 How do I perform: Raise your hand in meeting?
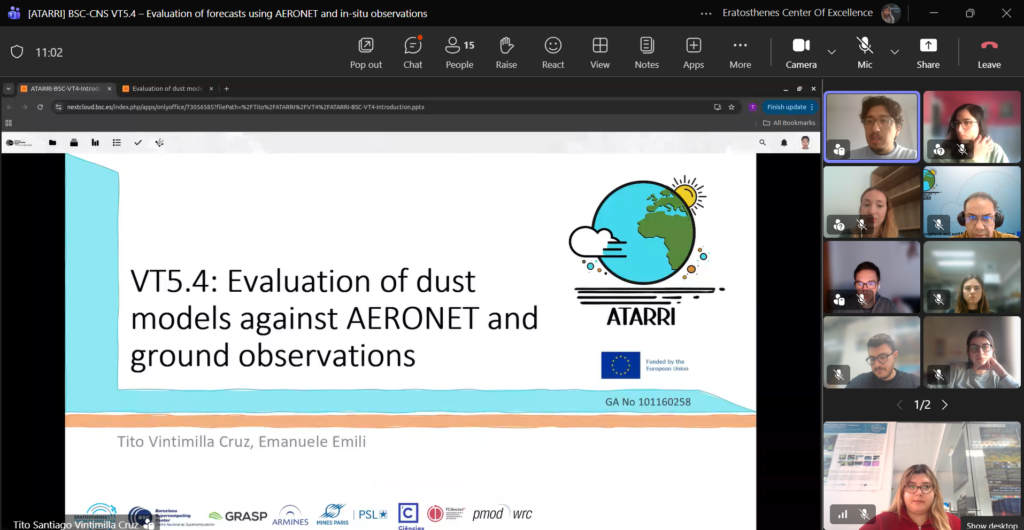point(506,52)
